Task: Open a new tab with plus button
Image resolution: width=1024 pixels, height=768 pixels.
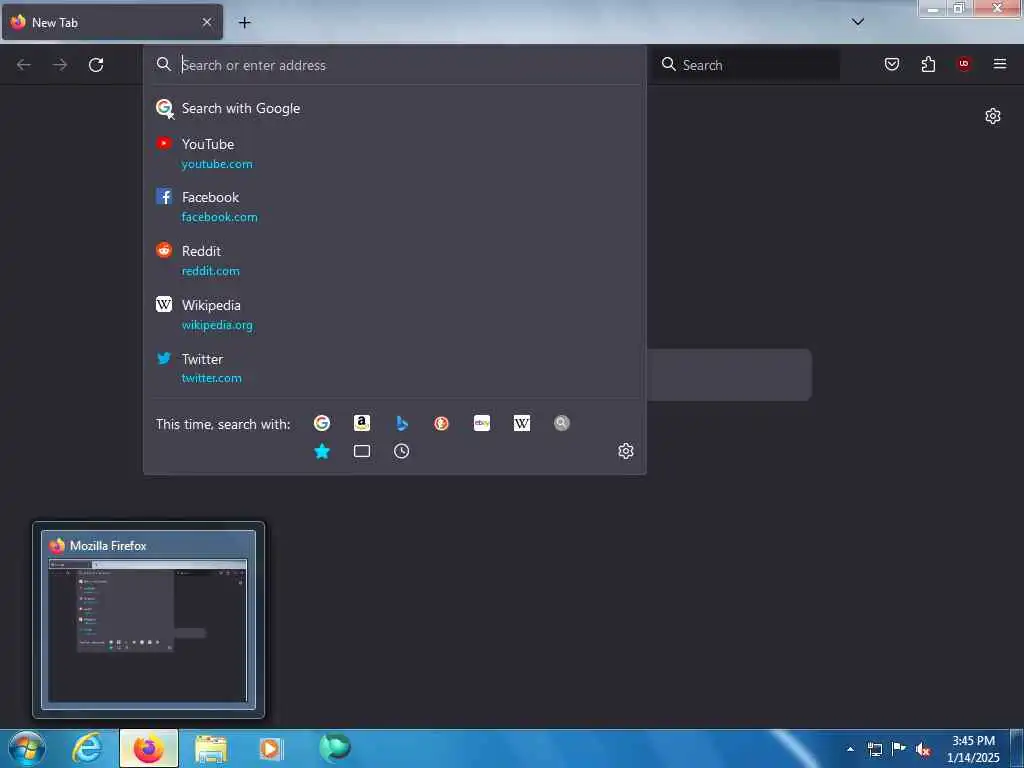Action: coord(244,23)
